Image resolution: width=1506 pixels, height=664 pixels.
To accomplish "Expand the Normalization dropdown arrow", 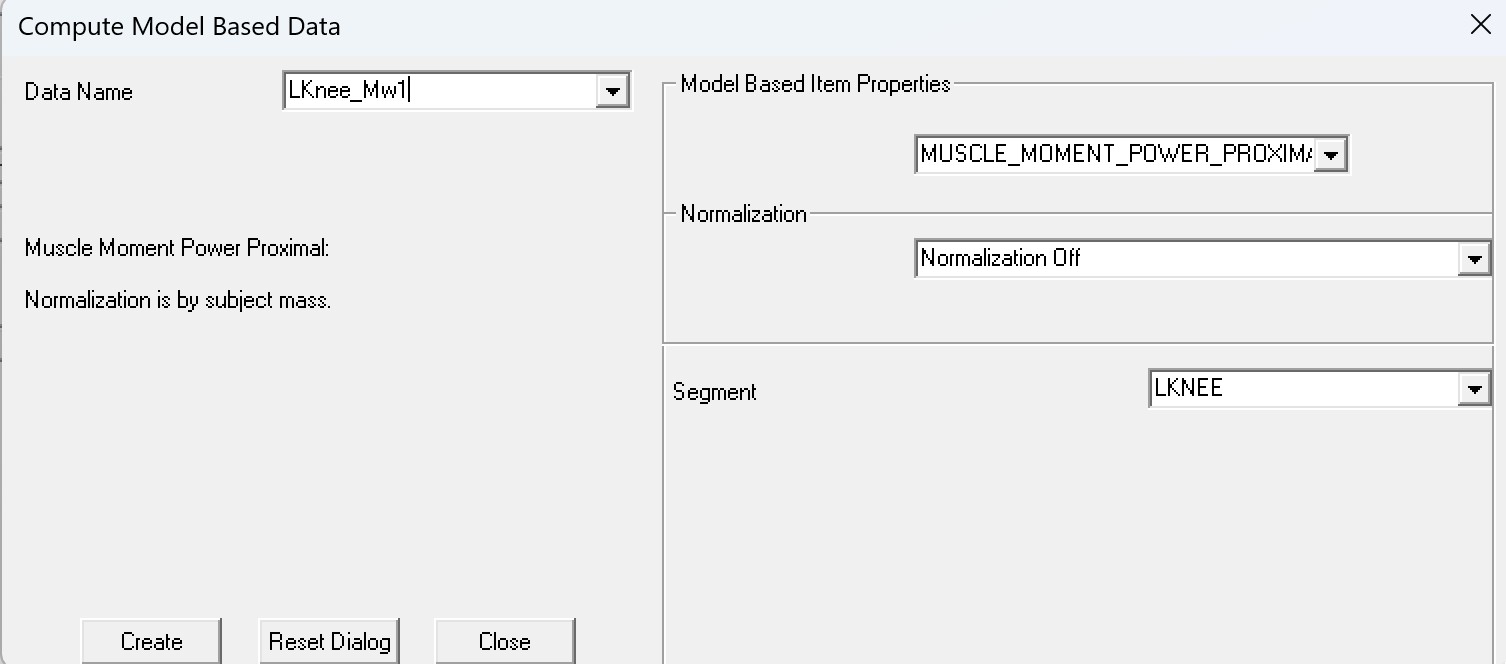I will [1474, 259].
